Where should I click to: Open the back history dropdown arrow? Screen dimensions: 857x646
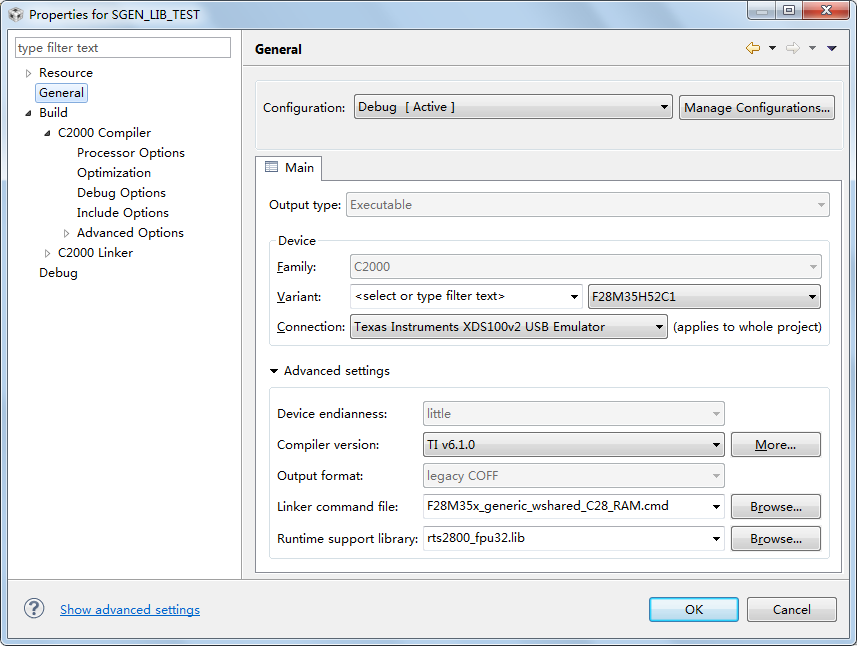tap(772, 49)
